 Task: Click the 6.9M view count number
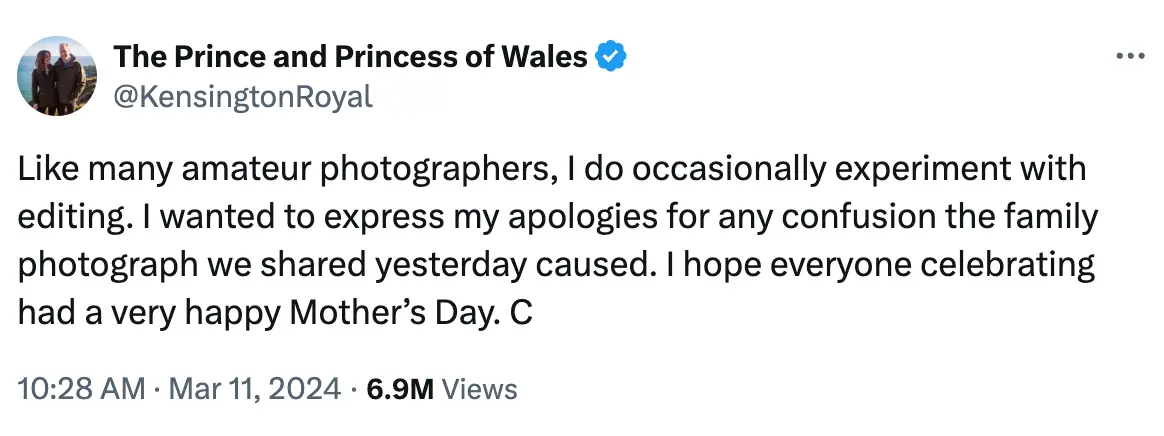click(400, 388)
